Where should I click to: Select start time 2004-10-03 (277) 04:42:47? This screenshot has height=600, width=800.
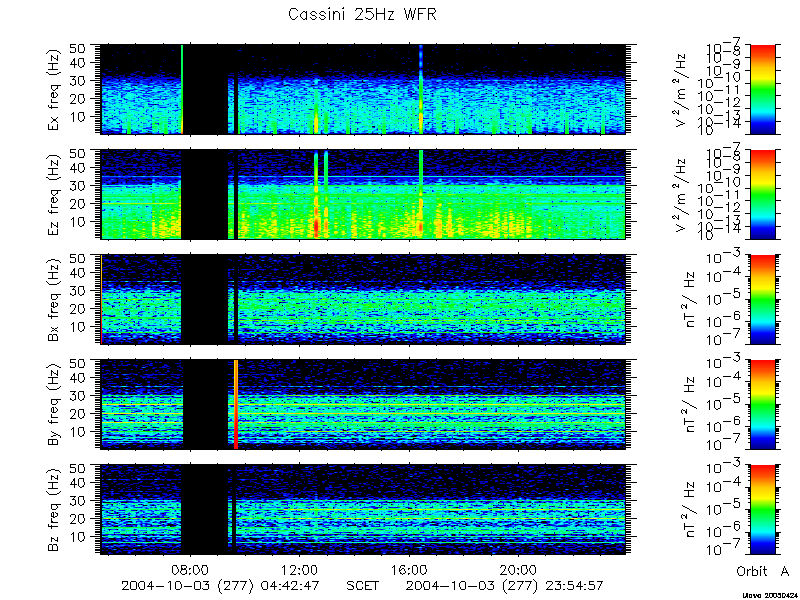[220, 585]
